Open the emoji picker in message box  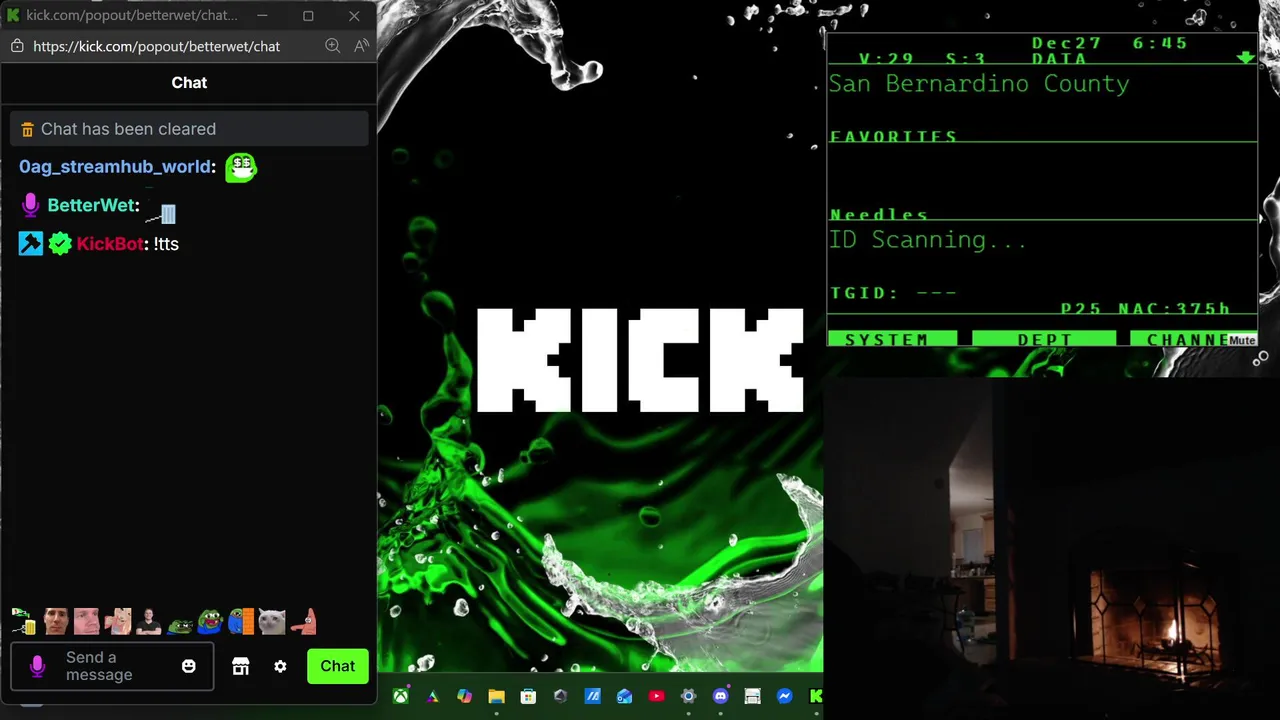[x=189, y=666]
